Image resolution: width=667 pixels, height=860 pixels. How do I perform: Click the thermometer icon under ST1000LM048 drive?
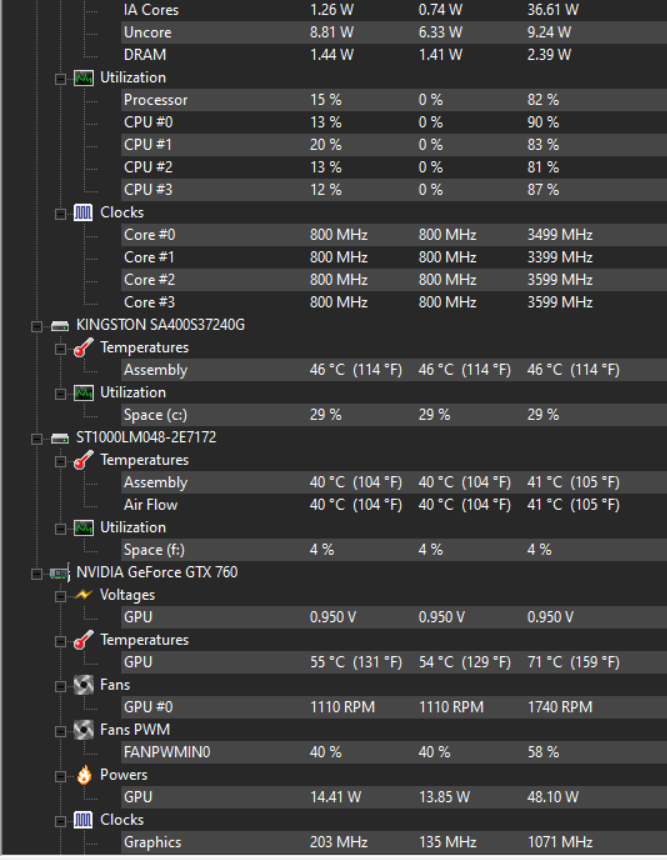pos(83,460)
